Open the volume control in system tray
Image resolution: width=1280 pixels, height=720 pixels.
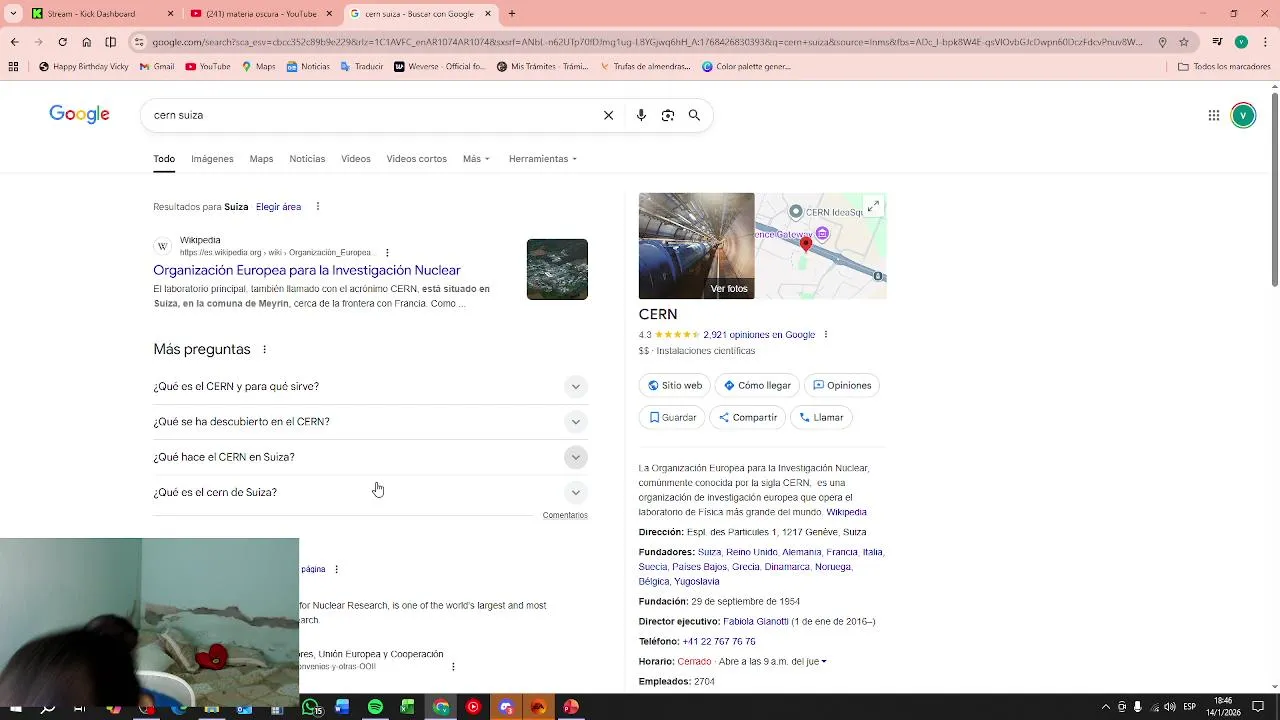pos(1170,707)
